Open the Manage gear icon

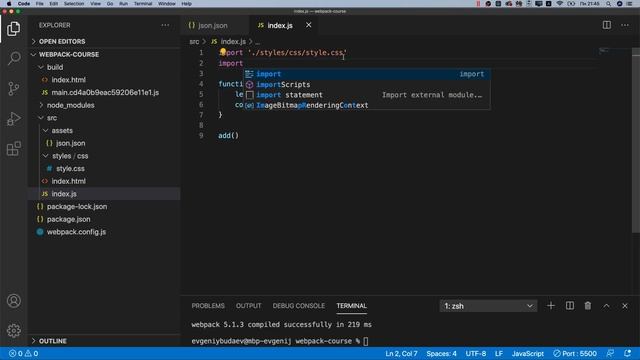[13, 330]
